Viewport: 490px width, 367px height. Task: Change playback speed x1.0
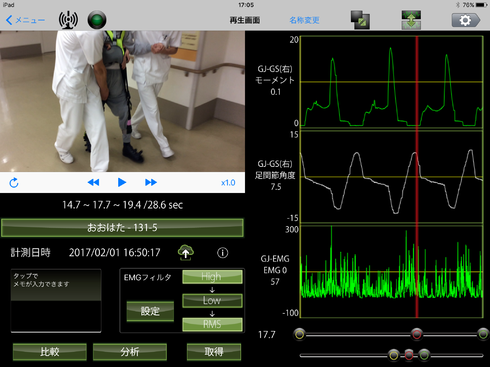pos(228,183)
